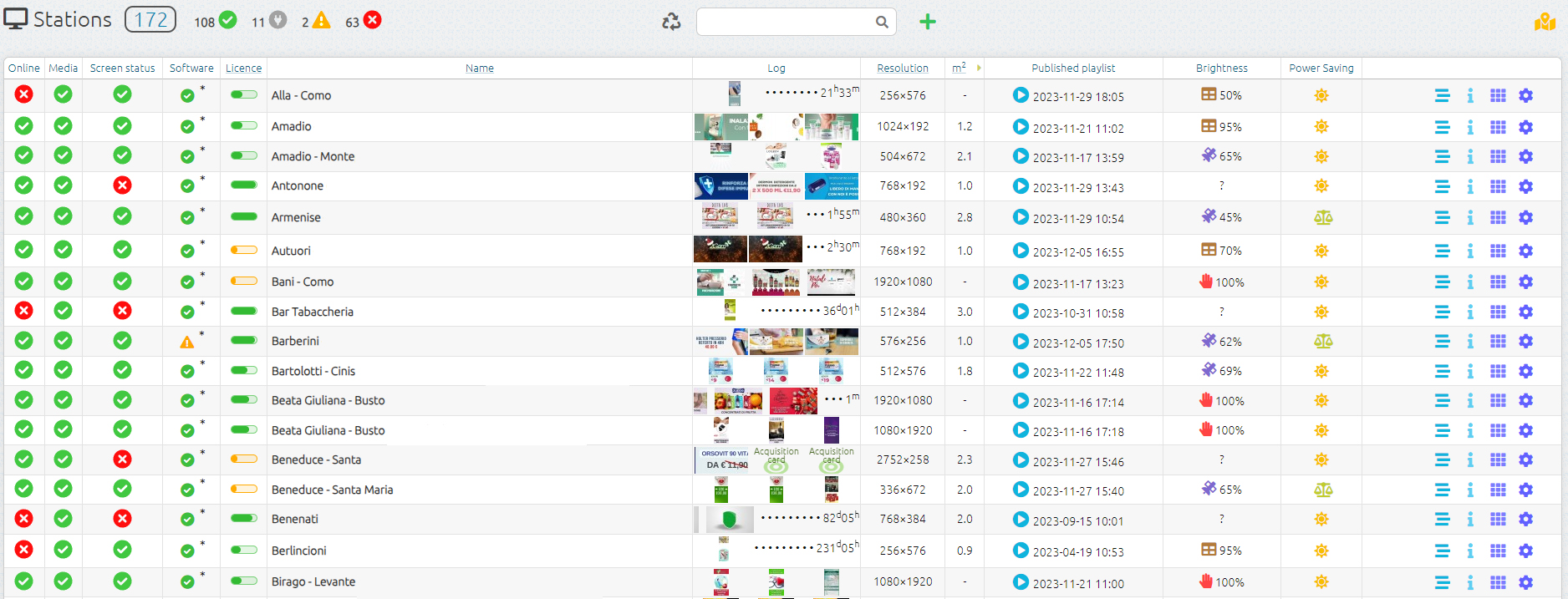Click the balance power saving icon for Barberini
Image resolution: width=1568 pixels, height=599 pixels.
coord(1322,341)
